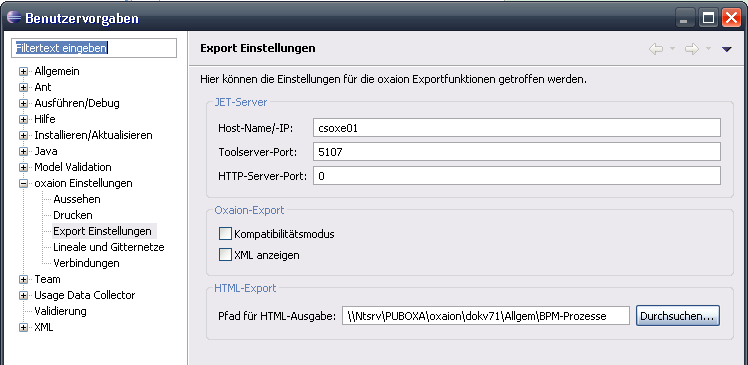Click the Filtertext eingeben search field
The height and width of the screenshot is (365, 748).
pyautogui.click(x=94, y=48)
